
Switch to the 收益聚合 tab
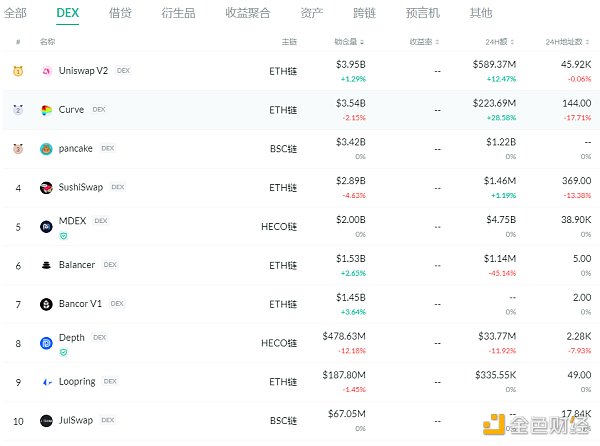[x=248, y=13]
